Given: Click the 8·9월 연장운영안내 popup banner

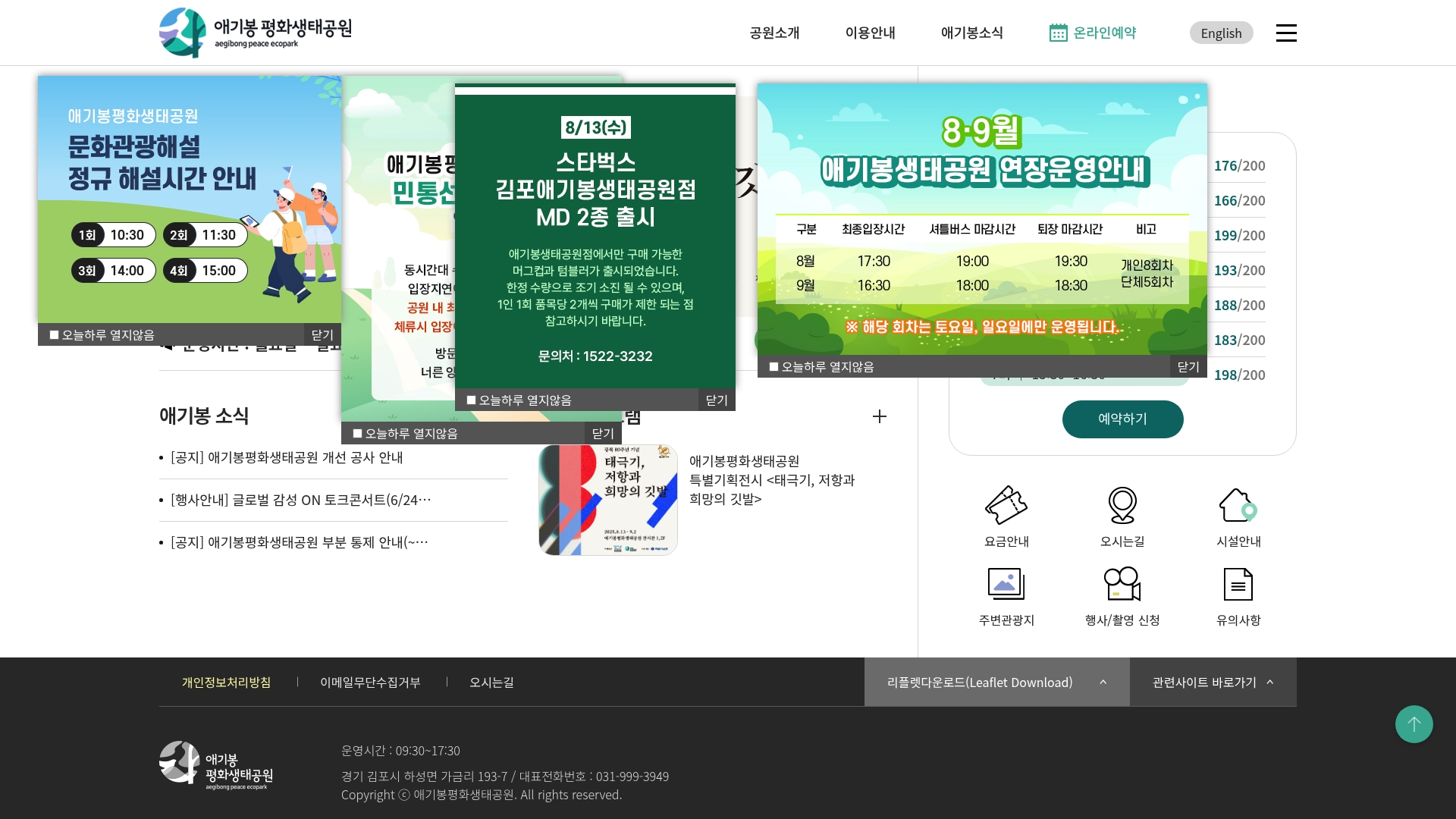Looking at the screenshot, I should coord(982,219).
